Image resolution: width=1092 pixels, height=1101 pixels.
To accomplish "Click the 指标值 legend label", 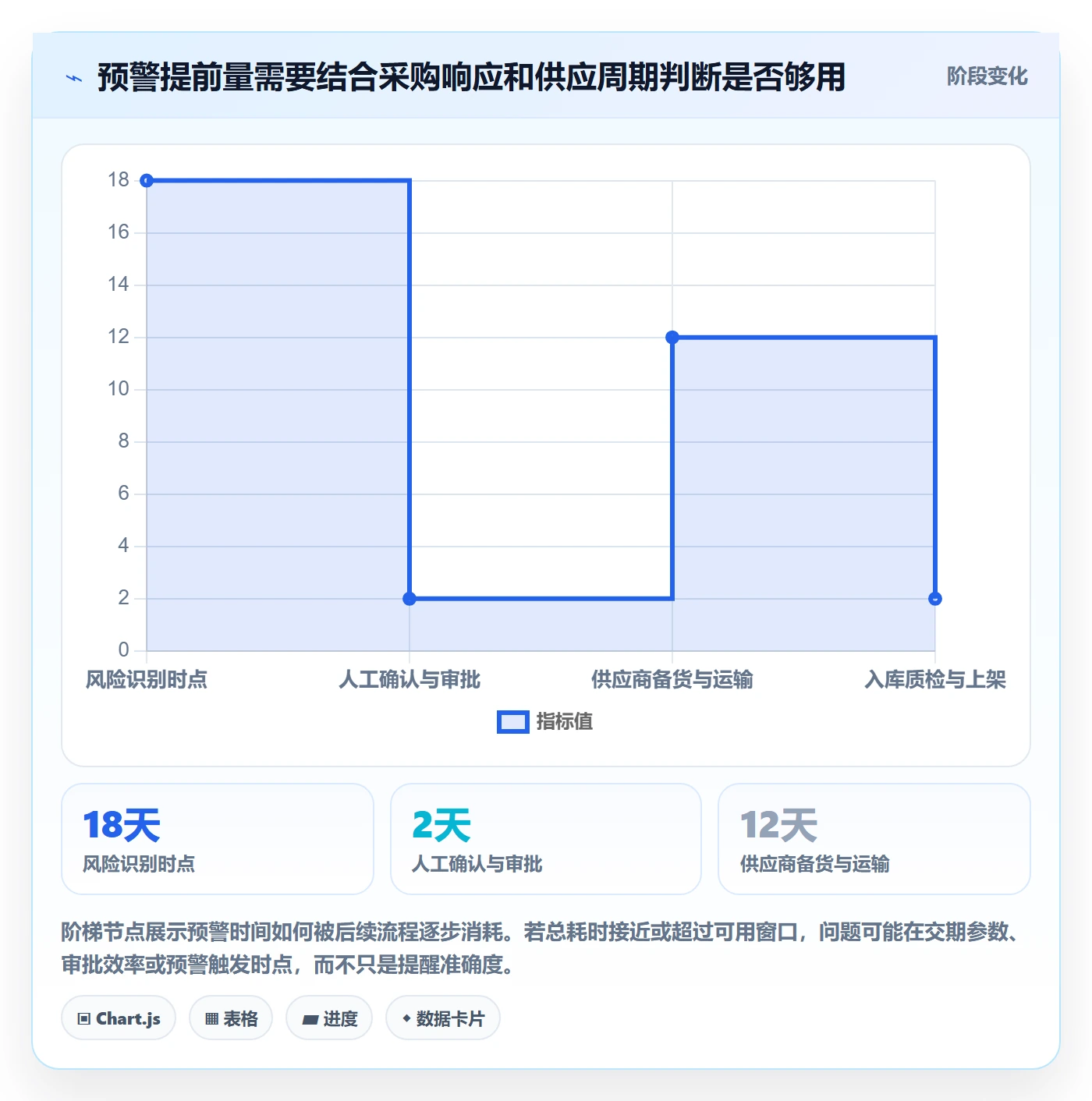I will 565,722.
